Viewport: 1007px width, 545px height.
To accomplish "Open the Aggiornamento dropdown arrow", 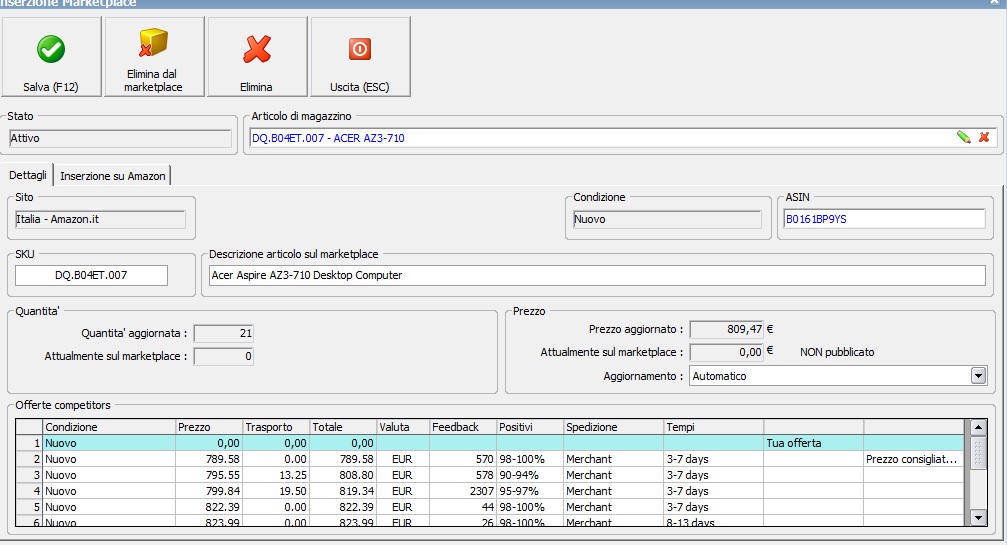I will coord(978,376).
